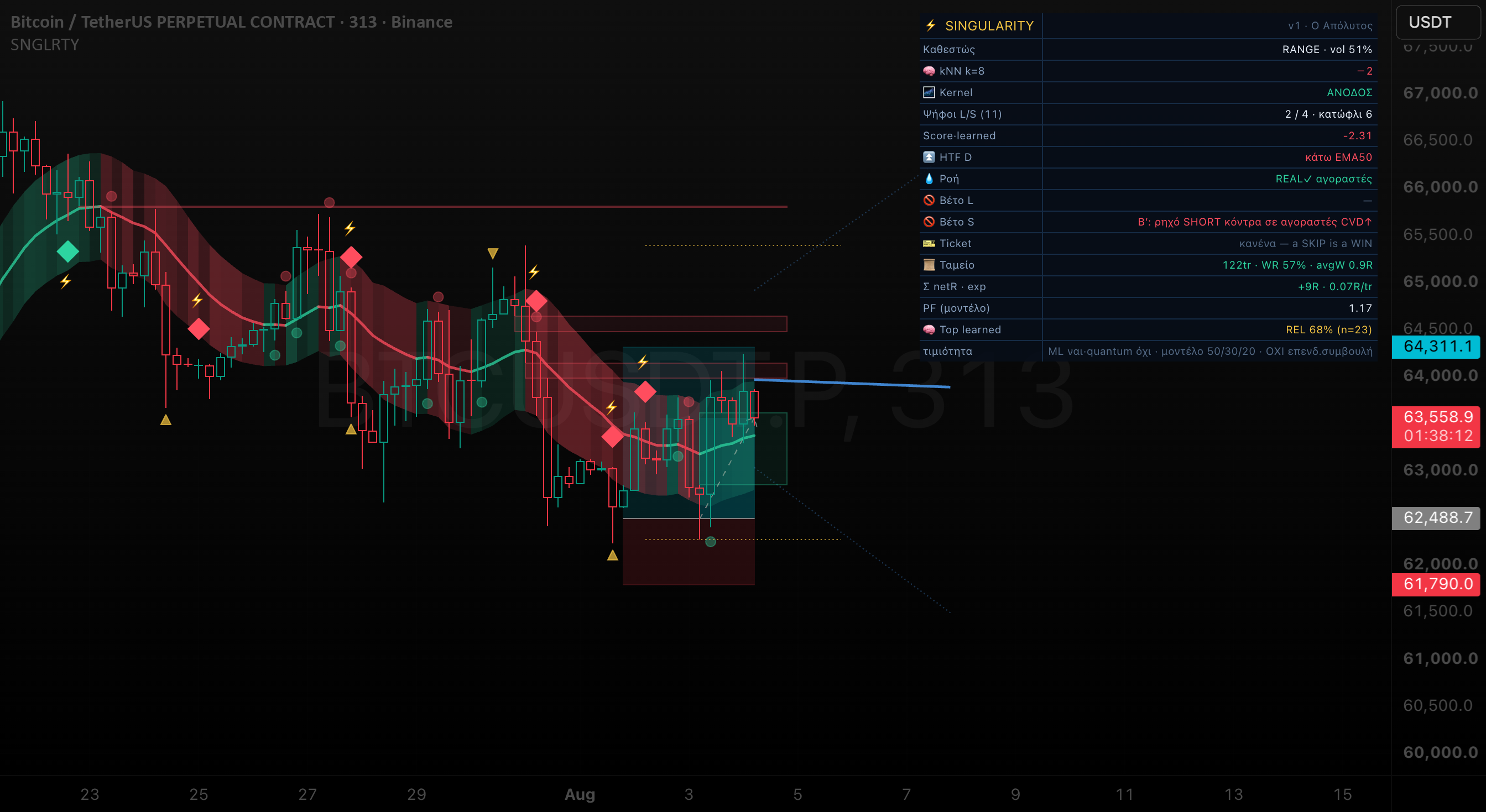Click the 'v1 · Ο Απόλυτος' version text
The image size is (1486, 812).
point(1329,26)
